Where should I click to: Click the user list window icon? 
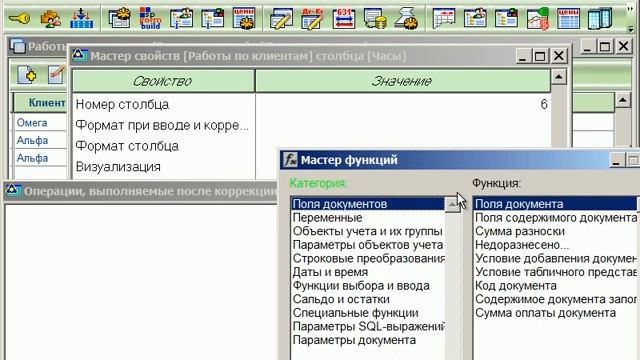(x=475, y=18)
